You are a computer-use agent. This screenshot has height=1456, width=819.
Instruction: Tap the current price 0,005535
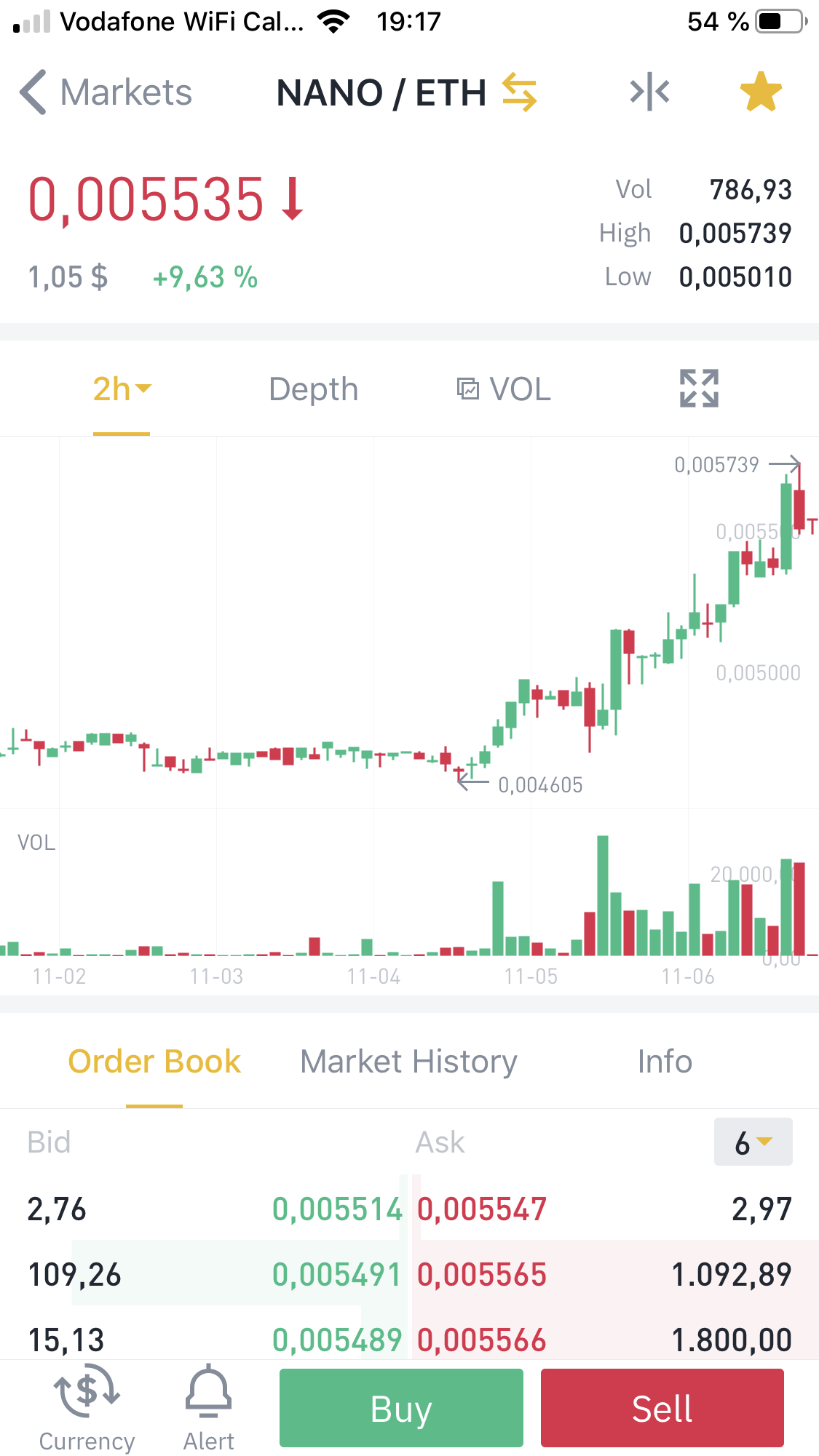pyautogui.click(x=146, y=199)
